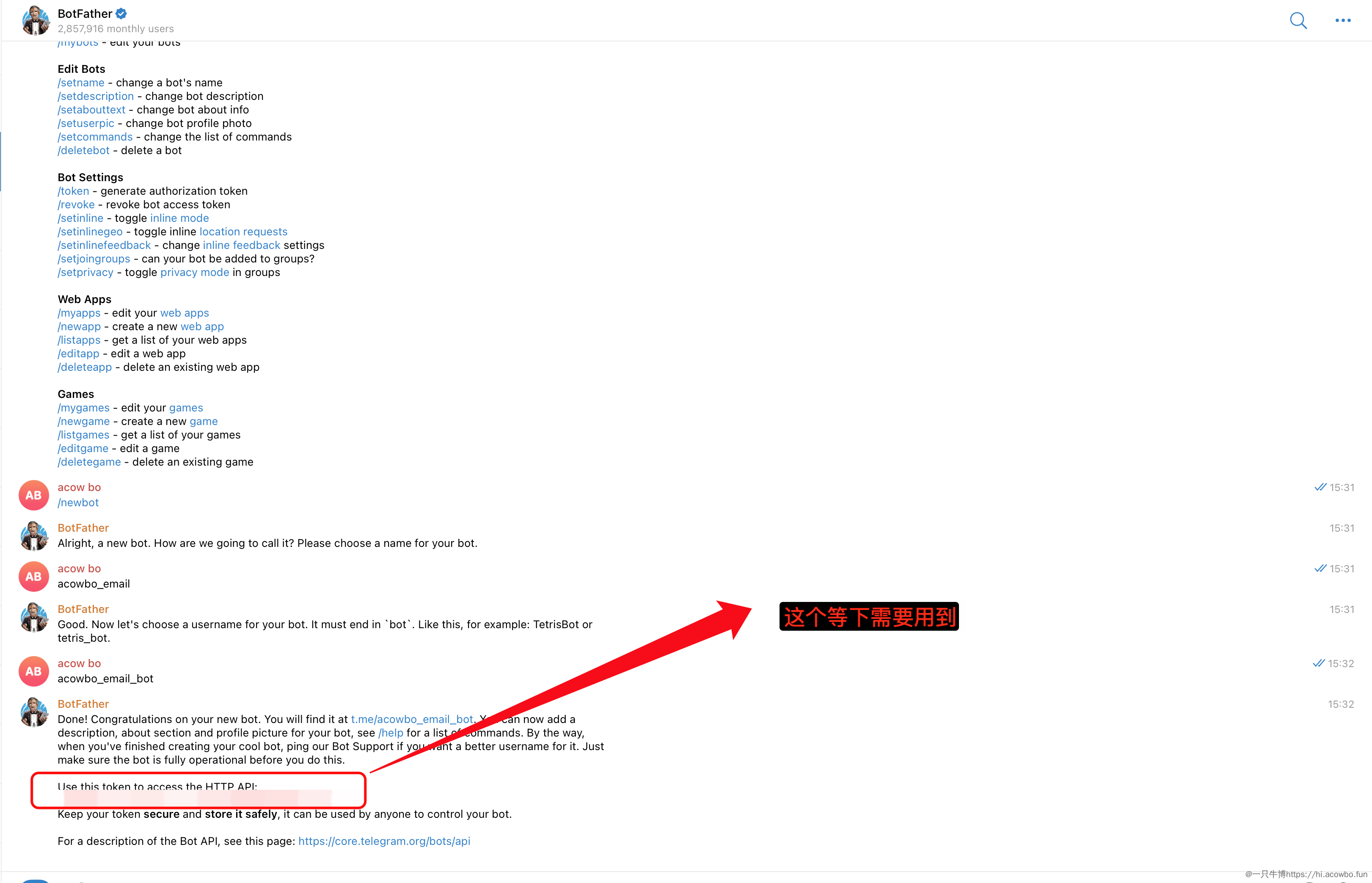Viewport: 1372px width, 883px height.
Task: Click BotFather avatar beside the 'Done! Congratulations' message
Action: pos(34,712)
